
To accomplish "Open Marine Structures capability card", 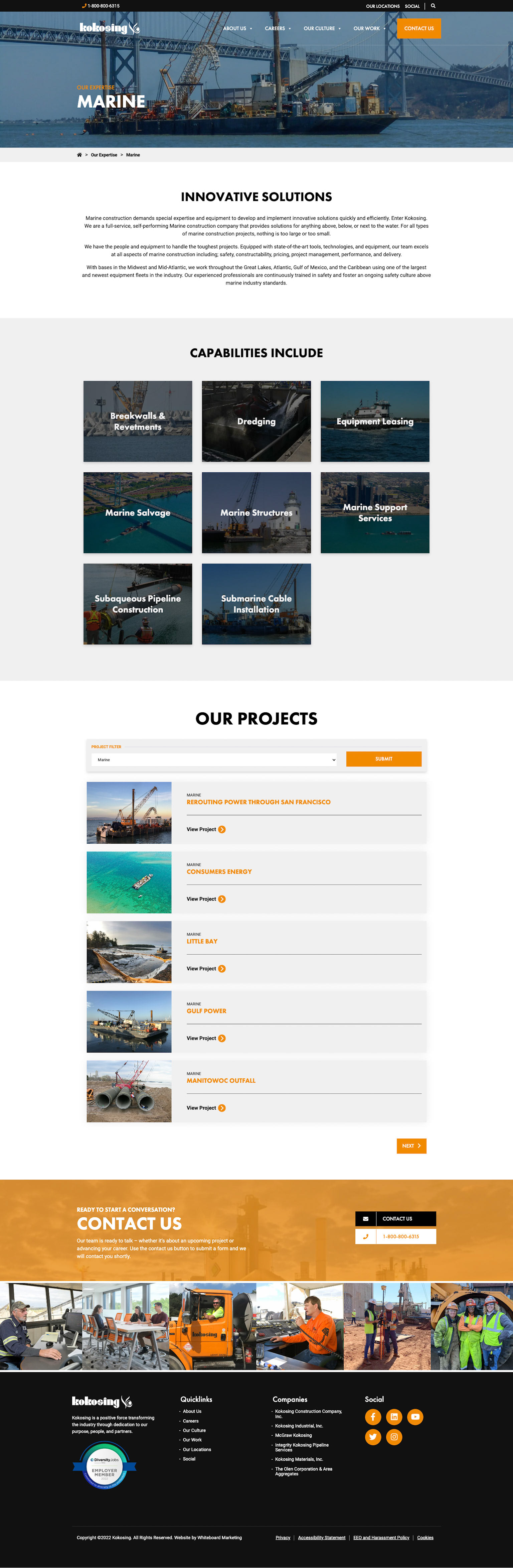I will click(x=256, y=512).
